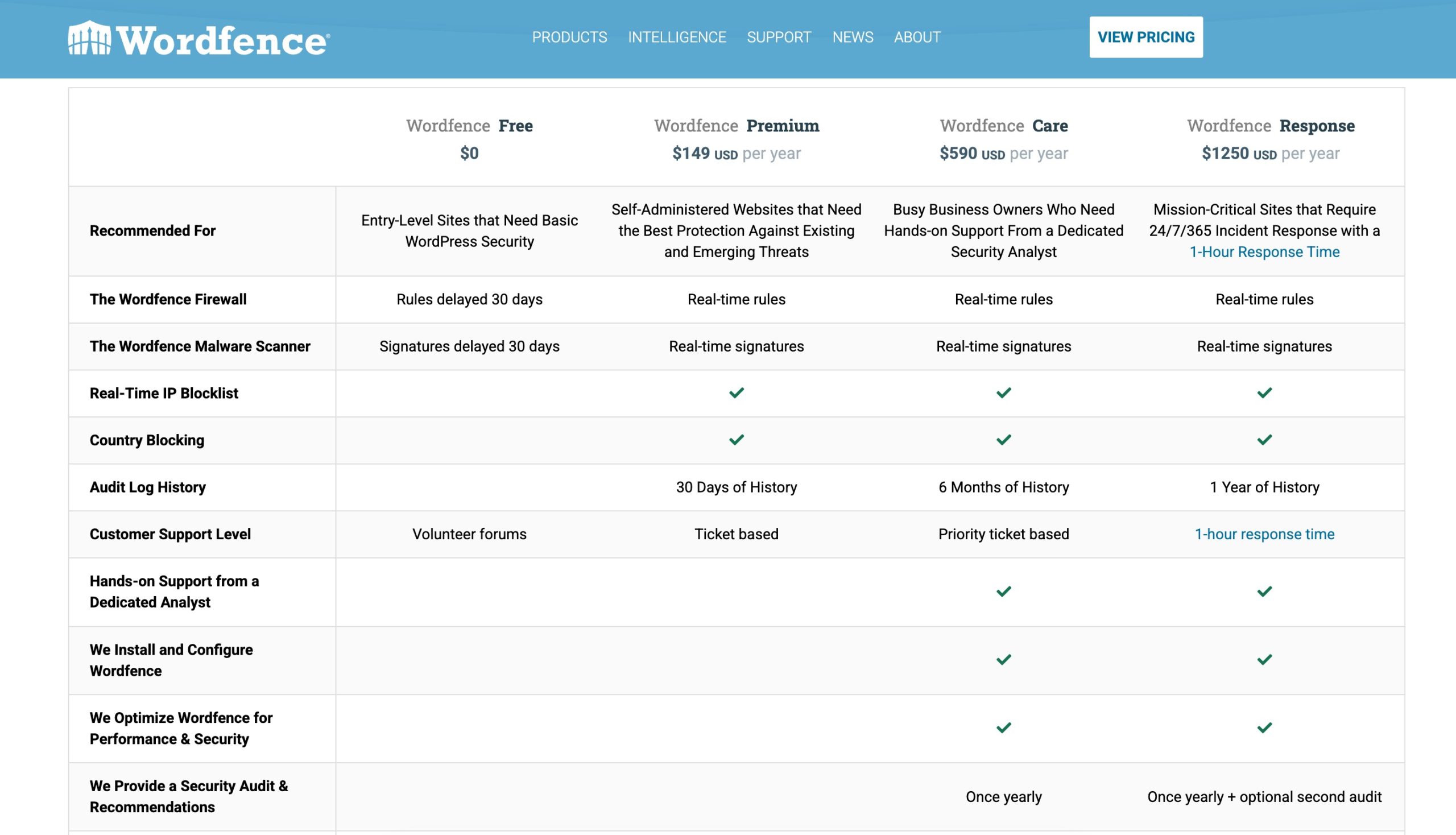Click the 'Ticket based' support cell
Screen dimensions: 1456x835
click(737, 535)
